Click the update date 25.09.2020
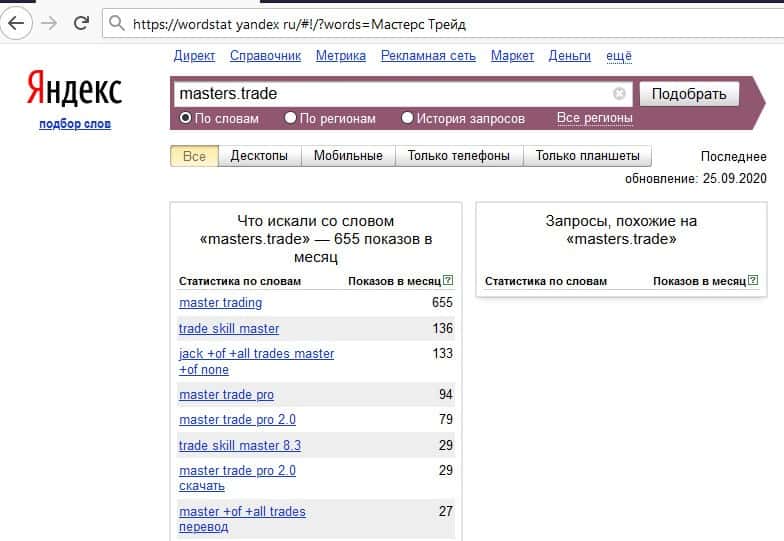 734,178
